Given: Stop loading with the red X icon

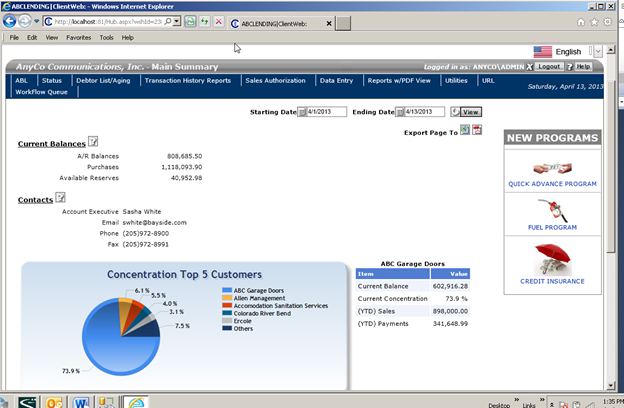Looking at the screenshot, I should [218, 21].
